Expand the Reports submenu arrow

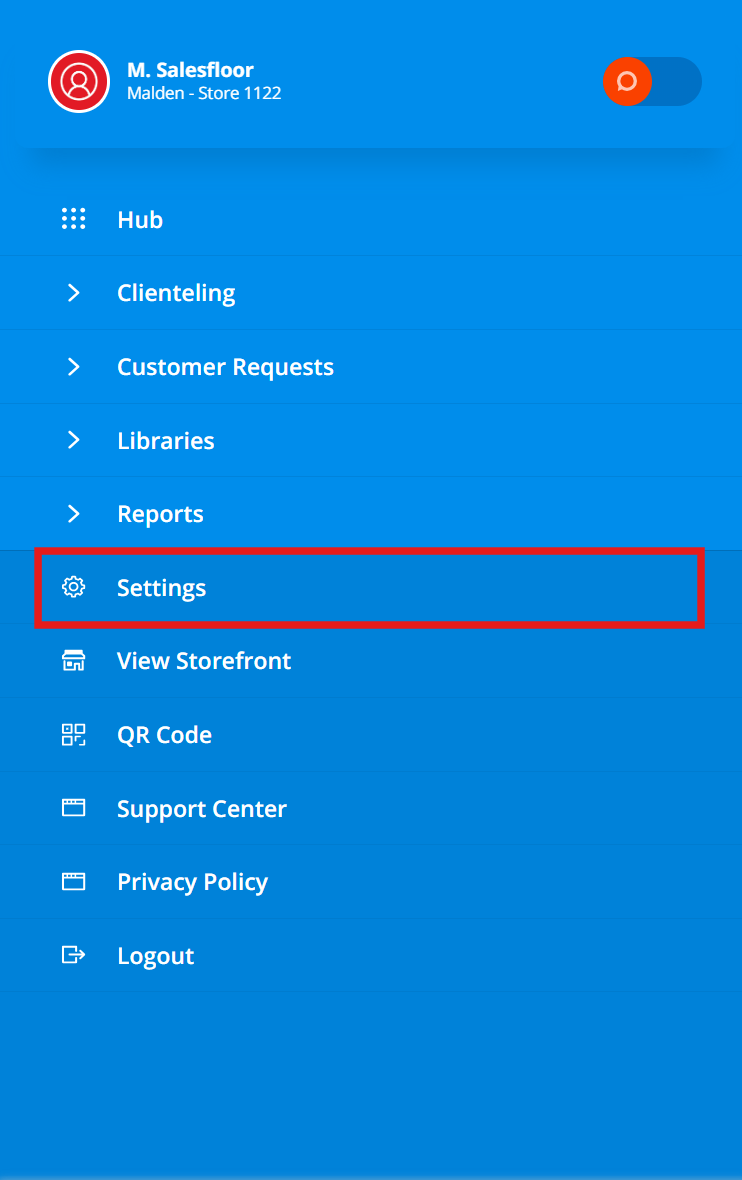tap(73, 514)
